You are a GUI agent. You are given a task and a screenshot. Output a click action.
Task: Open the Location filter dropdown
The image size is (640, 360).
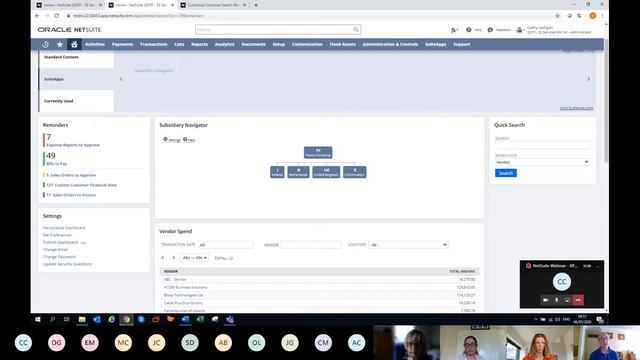[408, 244]
